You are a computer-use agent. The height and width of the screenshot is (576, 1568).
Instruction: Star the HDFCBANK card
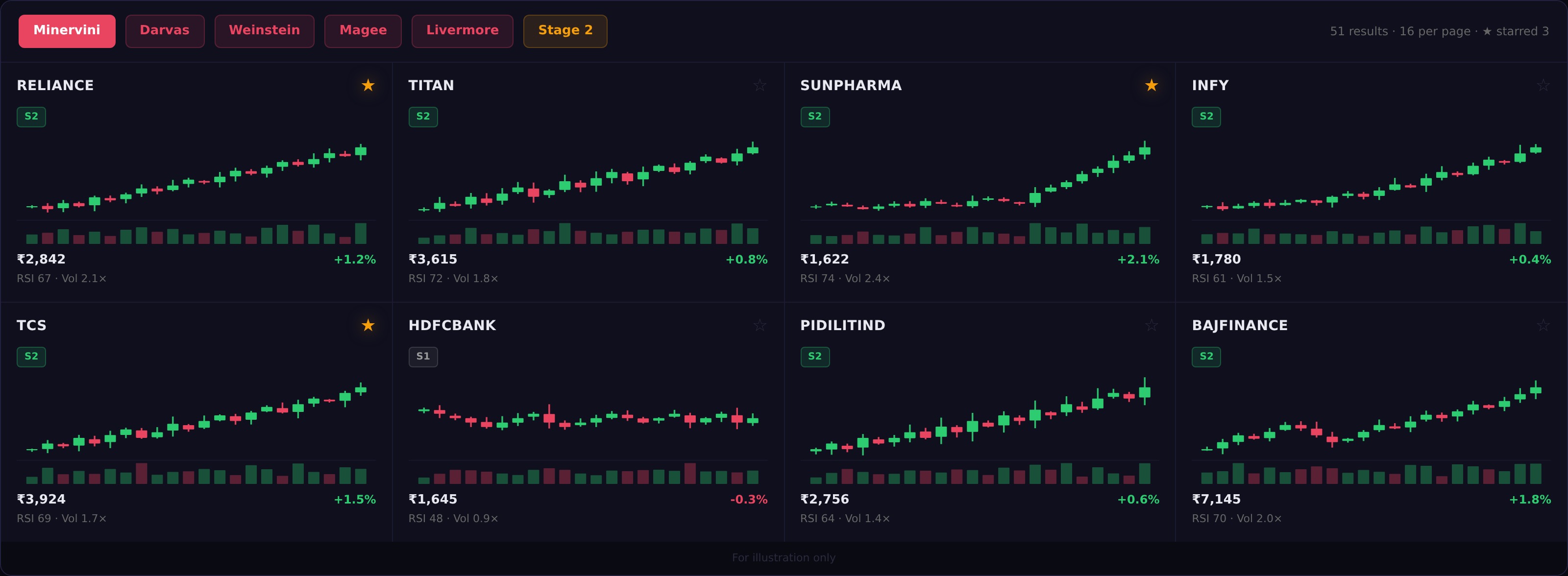click(x=759, y=325)
